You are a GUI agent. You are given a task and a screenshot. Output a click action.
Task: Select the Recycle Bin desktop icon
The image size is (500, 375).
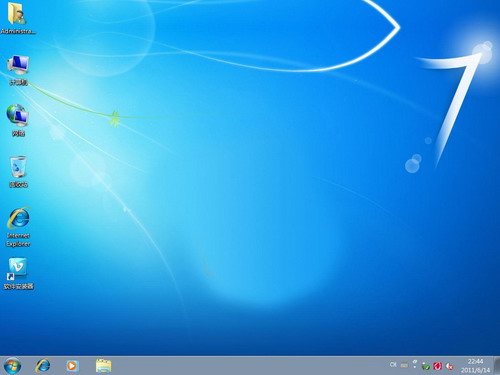coord(18,172)
